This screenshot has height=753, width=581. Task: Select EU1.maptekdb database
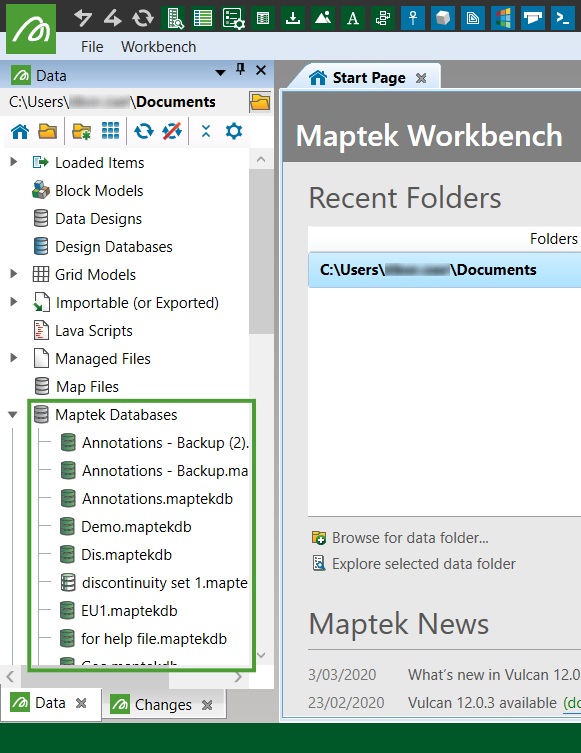pyautogui.click(x=129, y=611)
